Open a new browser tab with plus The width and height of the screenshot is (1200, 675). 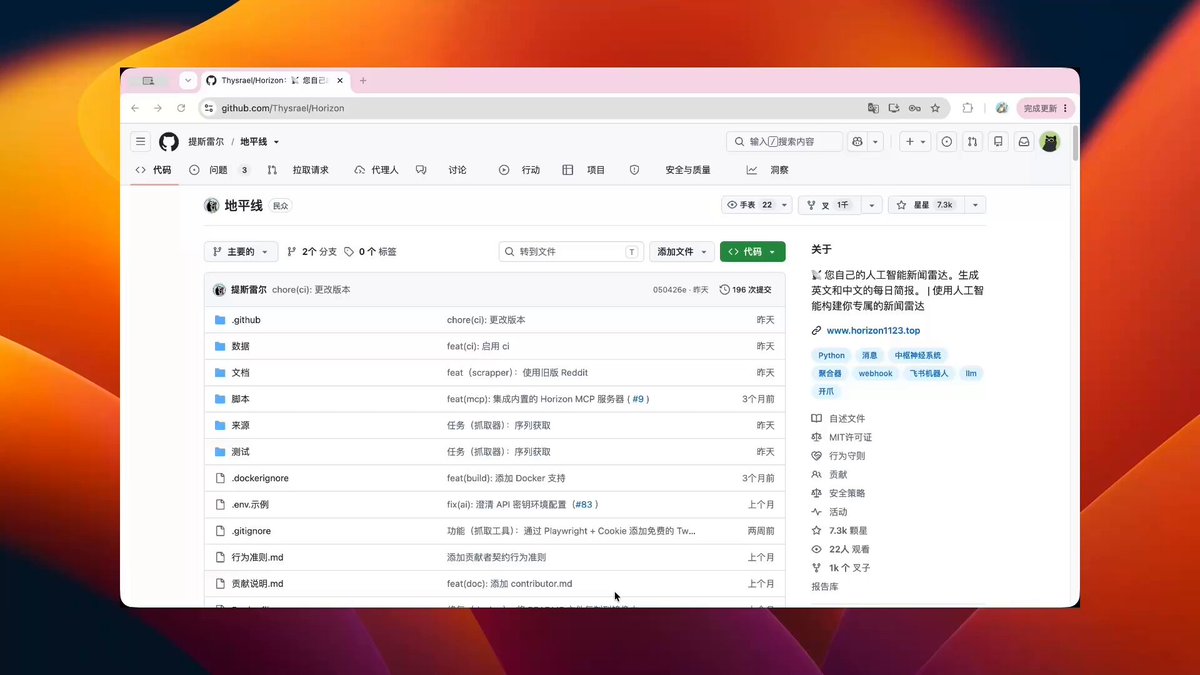[x=363, y=81]
